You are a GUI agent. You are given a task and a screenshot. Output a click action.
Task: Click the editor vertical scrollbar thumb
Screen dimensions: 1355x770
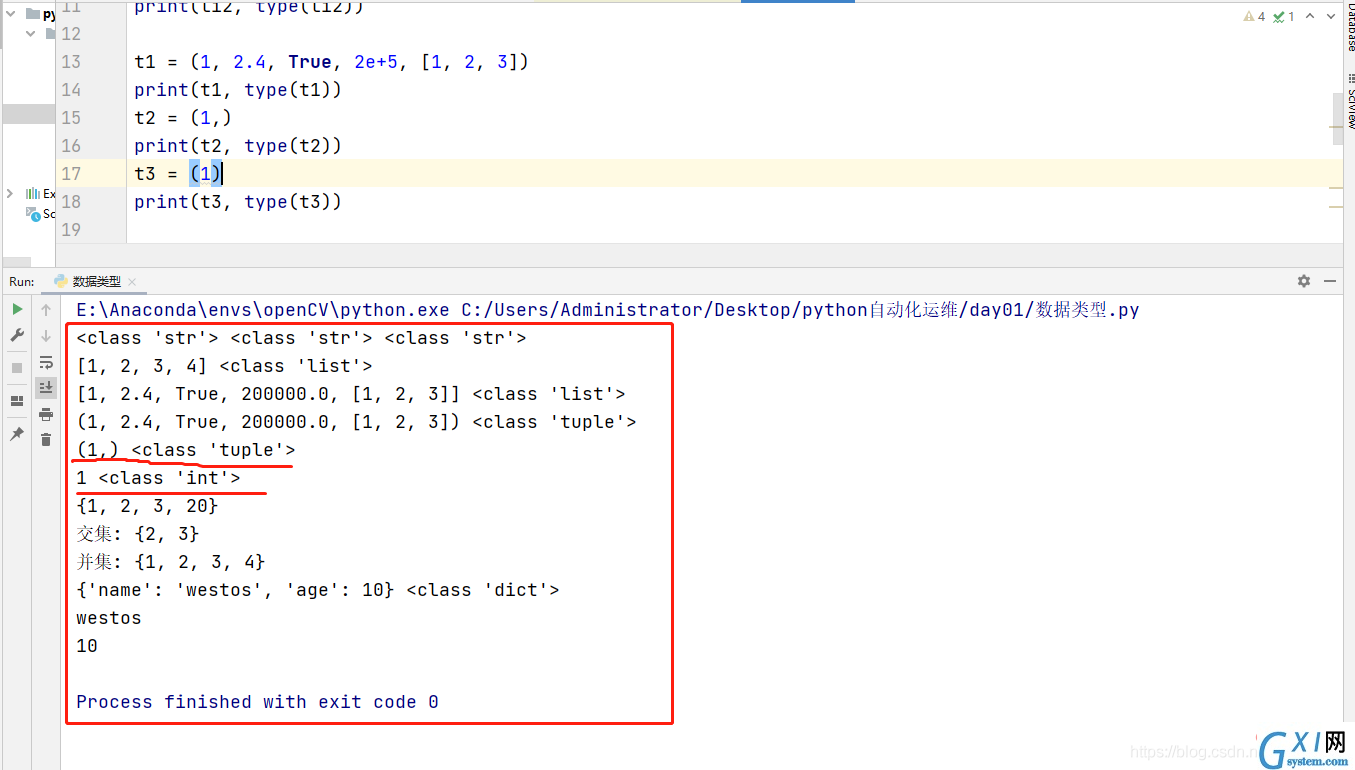tap(1337, 120)
